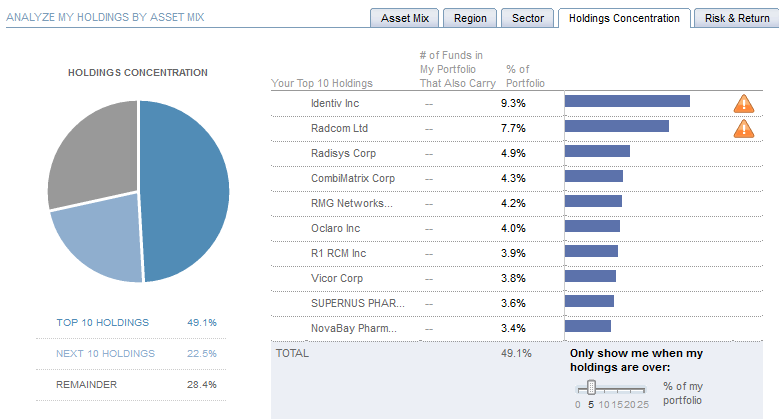Open the Region tab
This screenshot has height=419, width=779.
(x=470, y=18)
